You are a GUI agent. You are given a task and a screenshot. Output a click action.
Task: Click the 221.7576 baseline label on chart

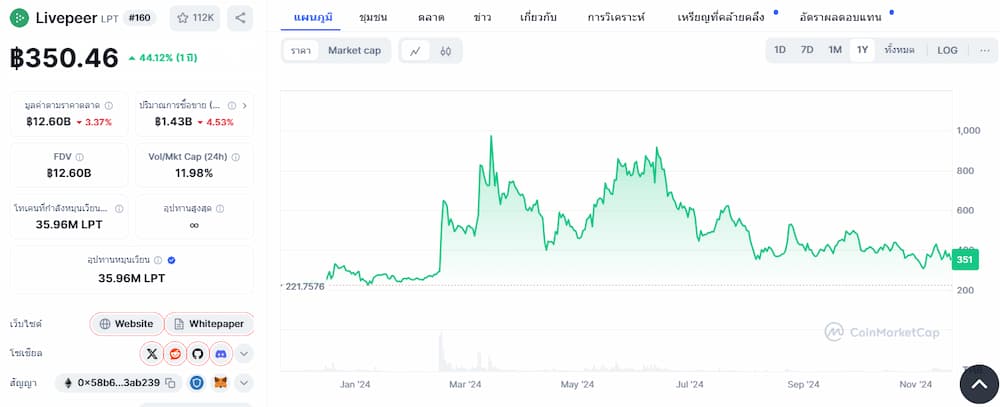[x=304, y=286]
